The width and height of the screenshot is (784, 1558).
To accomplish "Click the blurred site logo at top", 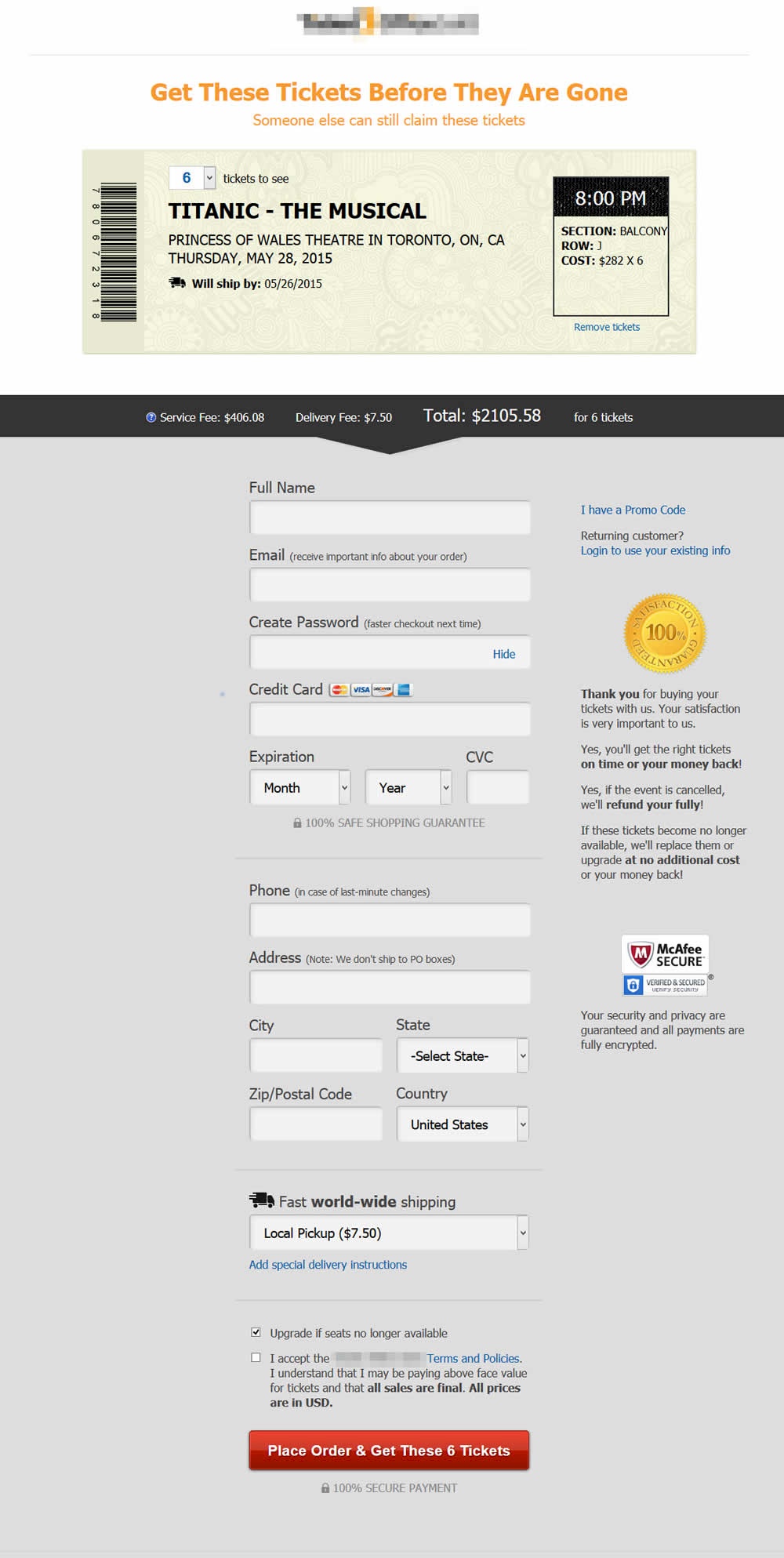I will (x=389, y=22).
